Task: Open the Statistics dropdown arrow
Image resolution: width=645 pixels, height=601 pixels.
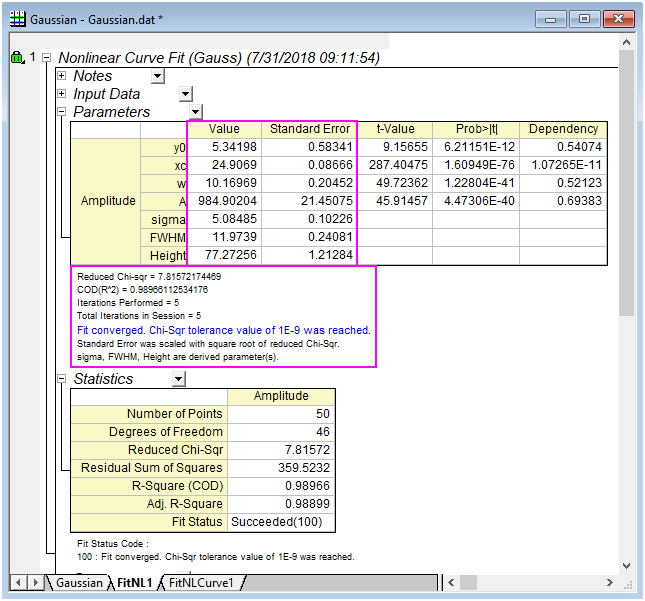Action: click(178, 380)
